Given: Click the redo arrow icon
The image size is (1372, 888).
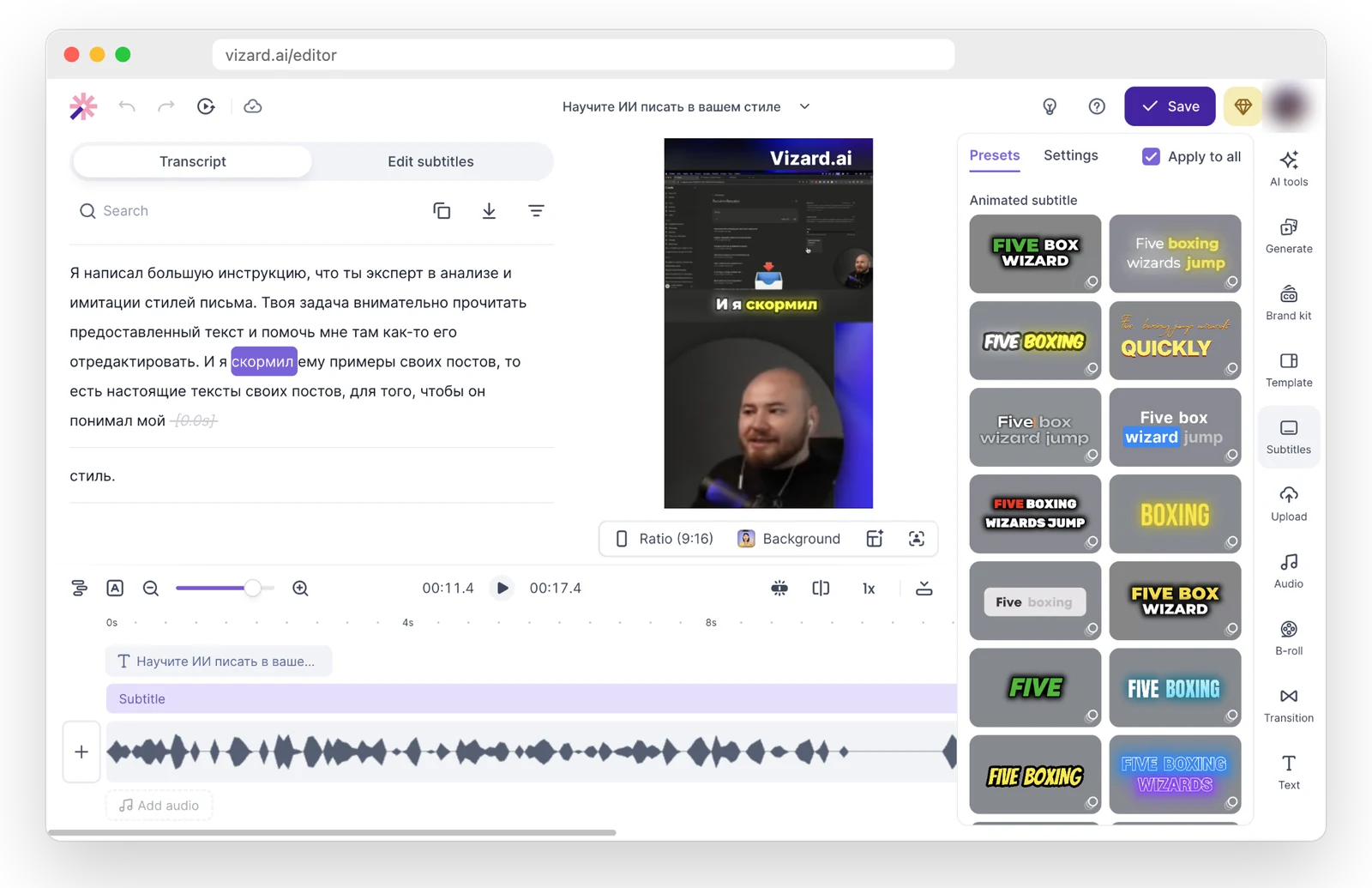Looking at the screenshot, I should click(166, 106).
